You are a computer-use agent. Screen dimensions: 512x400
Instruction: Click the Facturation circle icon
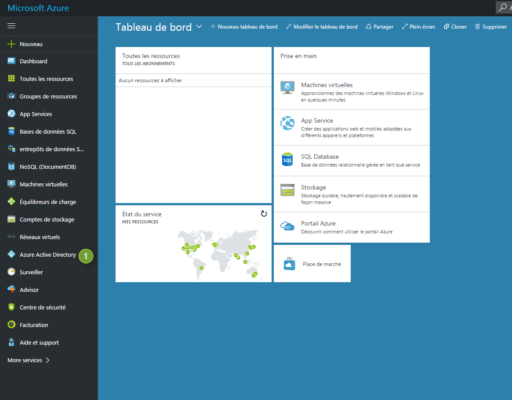[11, 324]
